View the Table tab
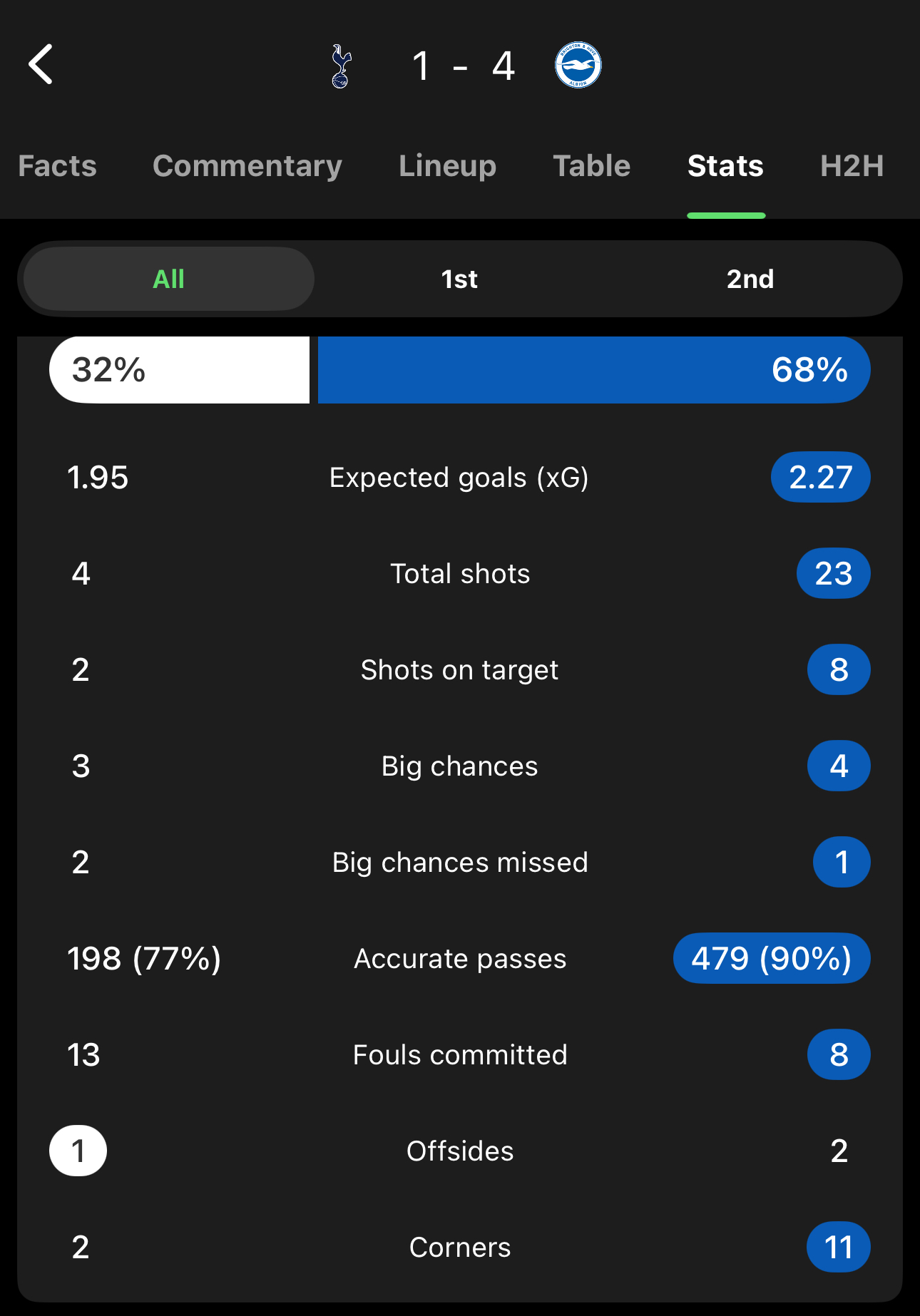This screenshot has height=1316, width=920. pos(592,166)
